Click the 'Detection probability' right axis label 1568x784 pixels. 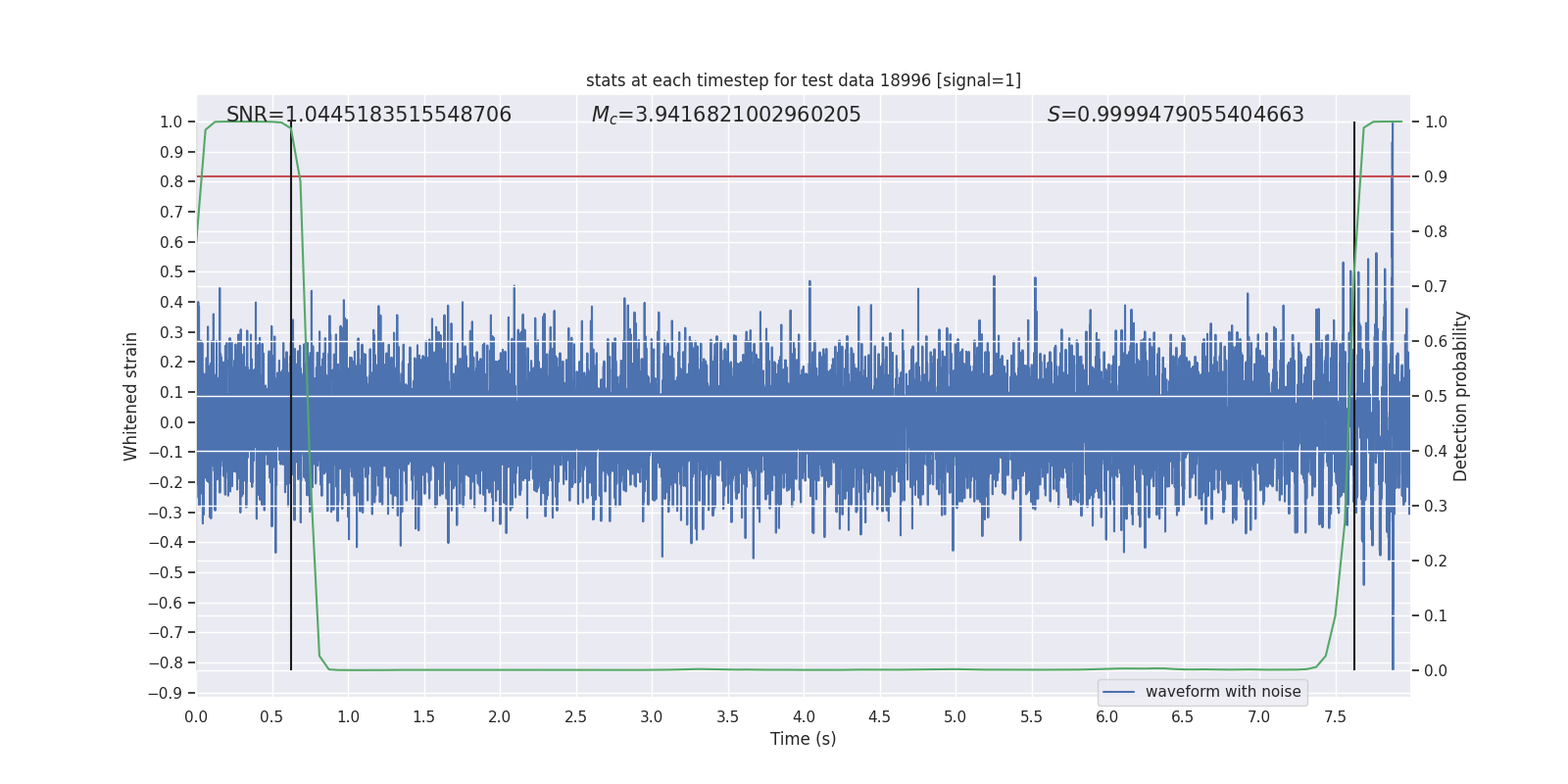[1460, 396]
